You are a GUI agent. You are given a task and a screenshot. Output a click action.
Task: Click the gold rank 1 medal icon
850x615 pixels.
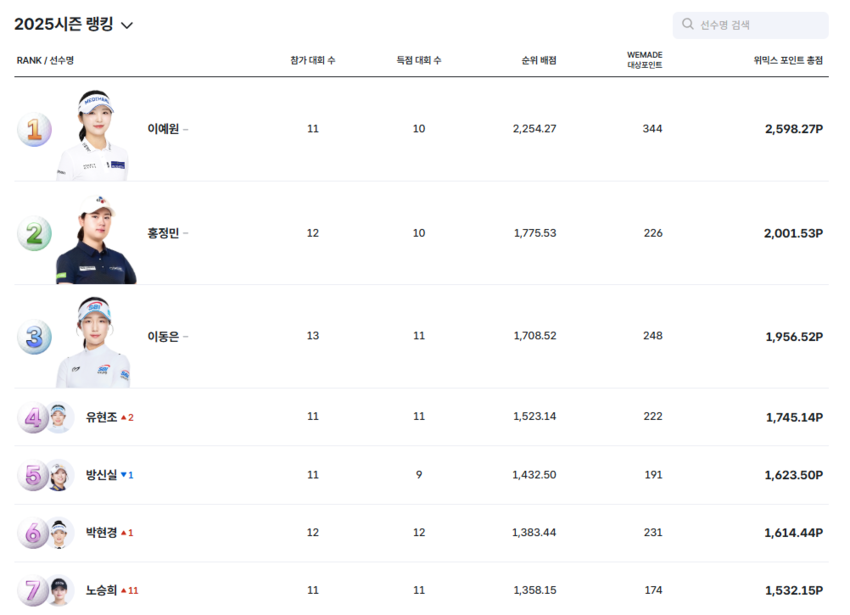(x=34, y=130)
